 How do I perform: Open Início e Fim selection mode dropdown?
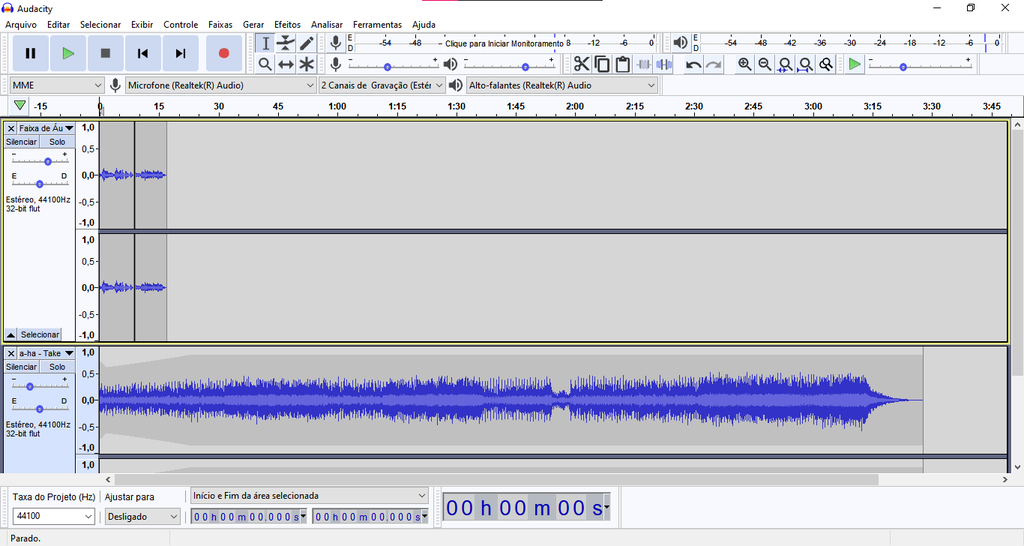pos(309,496)
